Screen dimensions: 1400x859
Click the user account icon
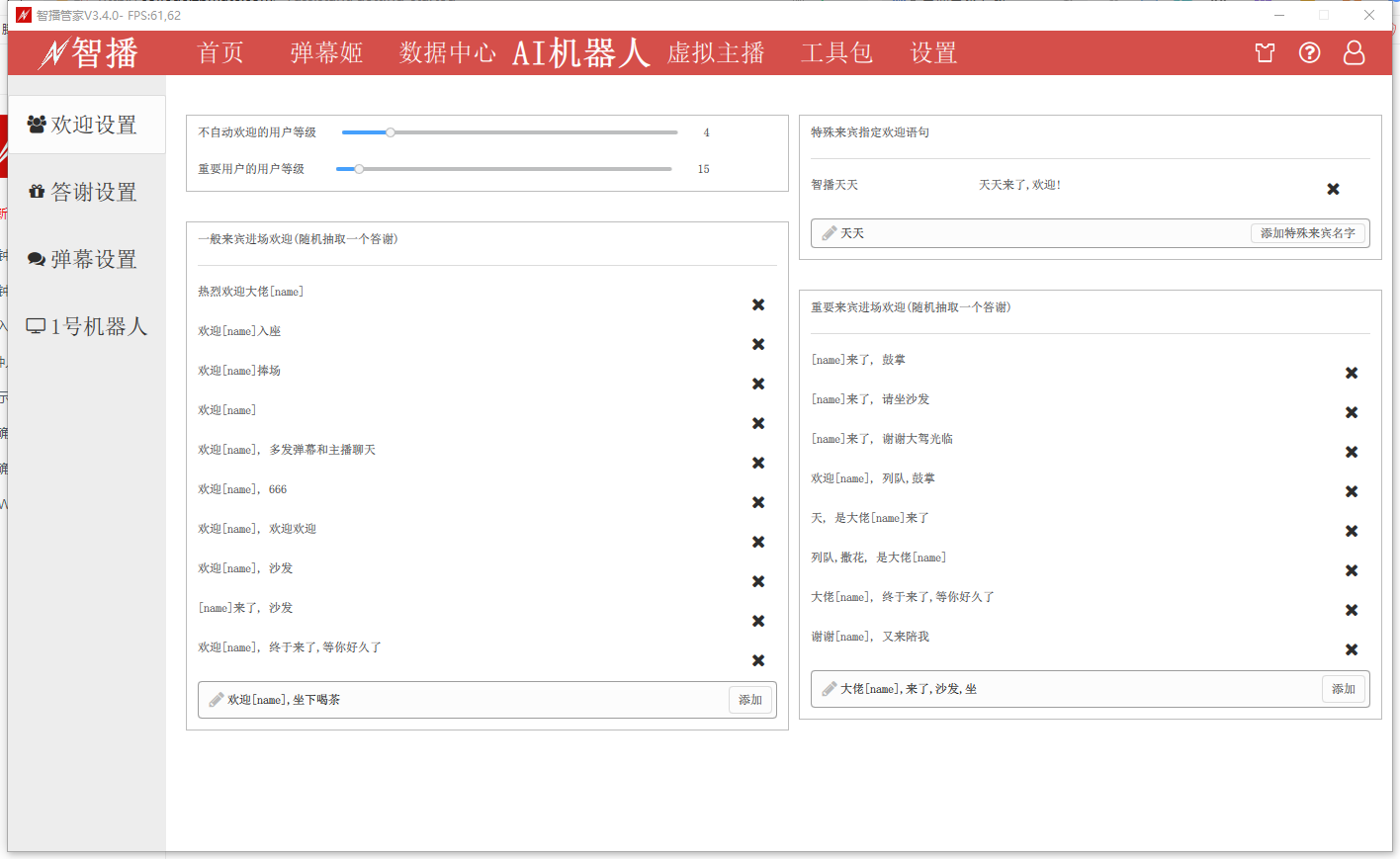pos(1354,52)
